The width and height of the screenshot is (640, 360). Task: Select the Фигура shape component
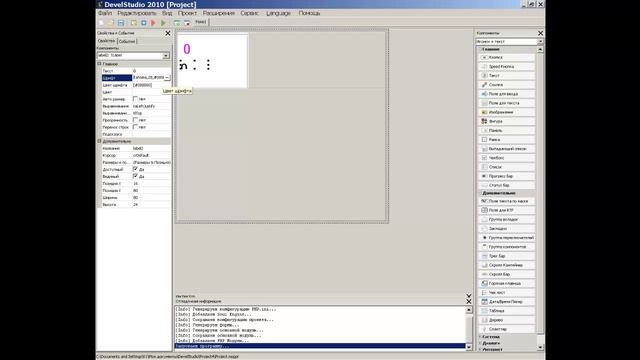[507, 121]
